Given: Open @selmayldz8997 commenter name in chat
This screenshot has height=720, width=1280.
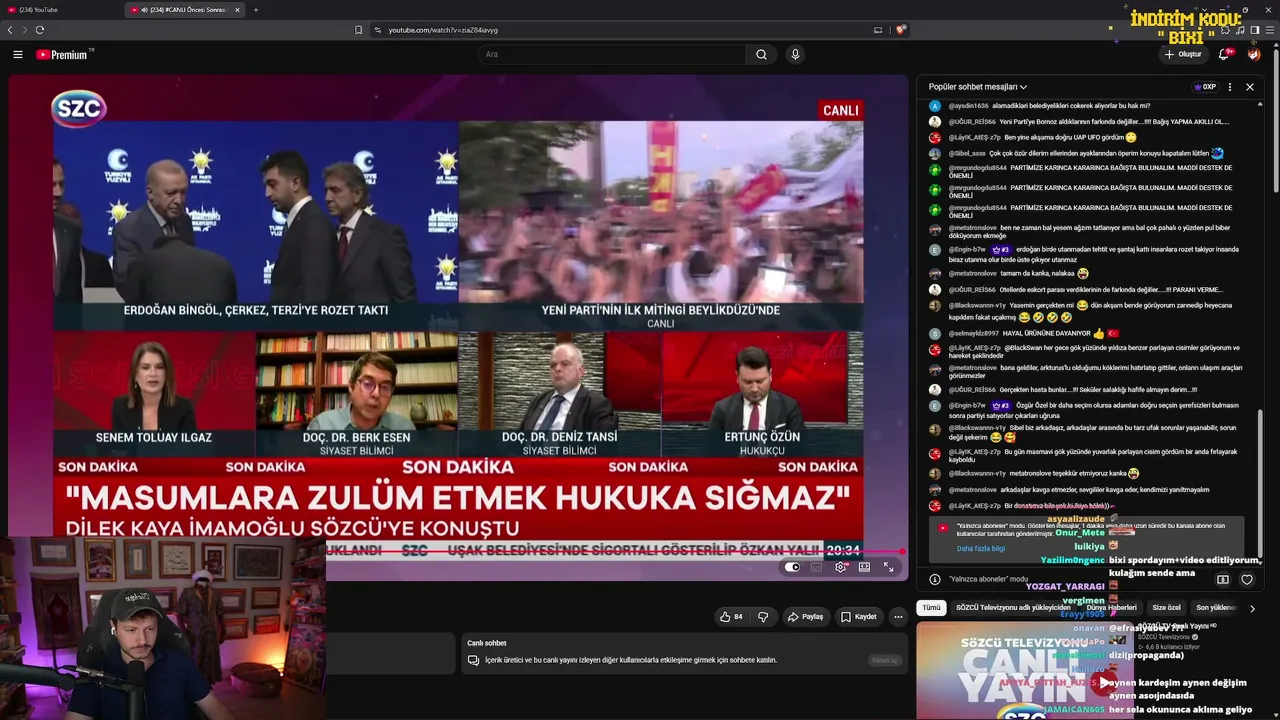Looking at the screenshot, I should click(973, 333).
